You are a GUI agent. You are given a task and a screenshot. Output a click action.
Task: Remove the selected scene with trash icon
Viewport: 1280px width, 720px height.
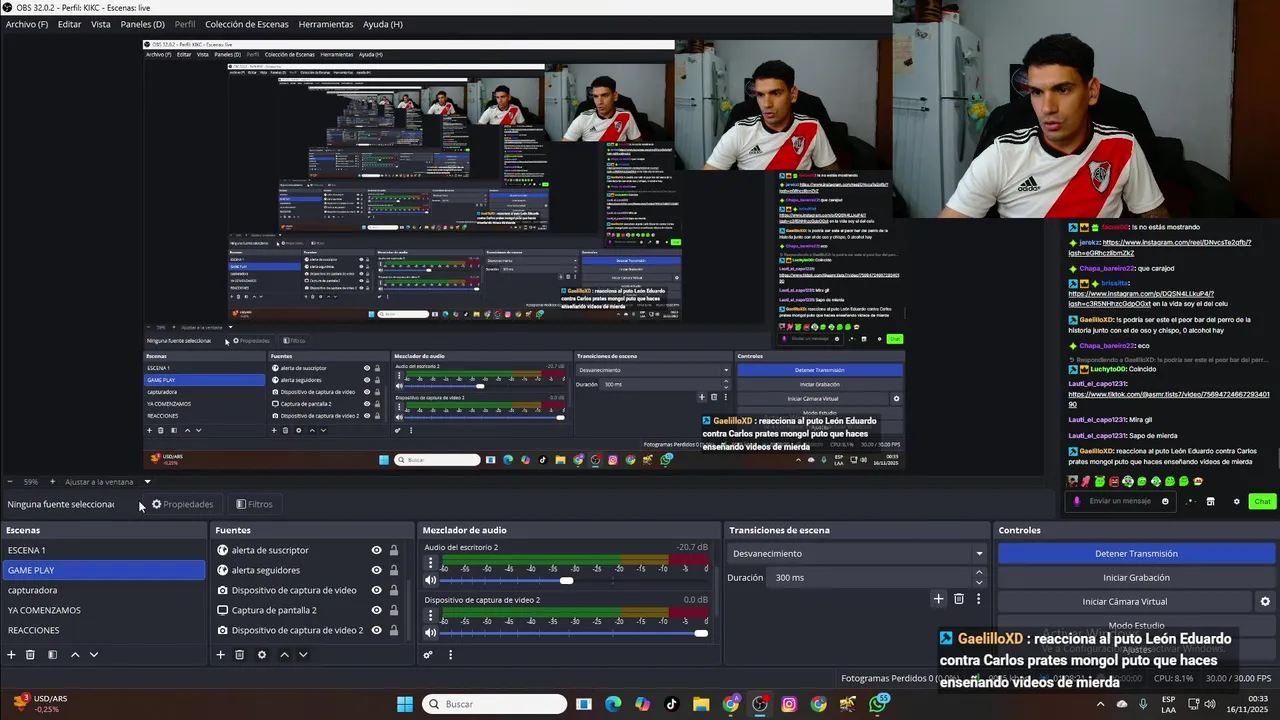click(30, 655)
